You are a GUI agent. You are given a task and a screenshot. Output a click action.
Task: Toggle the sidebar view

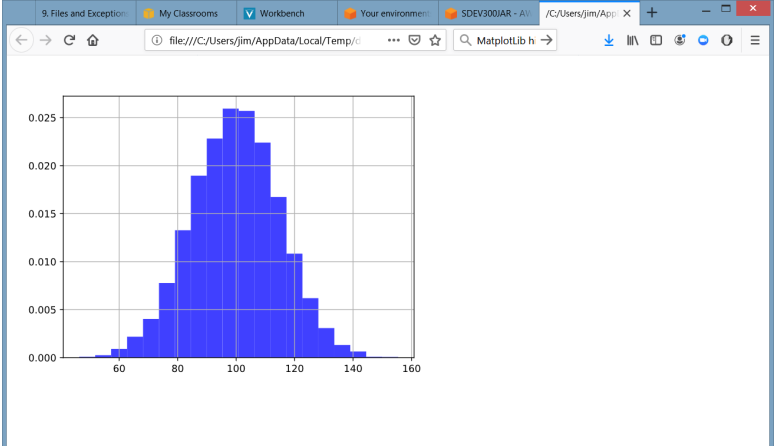(656, 40)
